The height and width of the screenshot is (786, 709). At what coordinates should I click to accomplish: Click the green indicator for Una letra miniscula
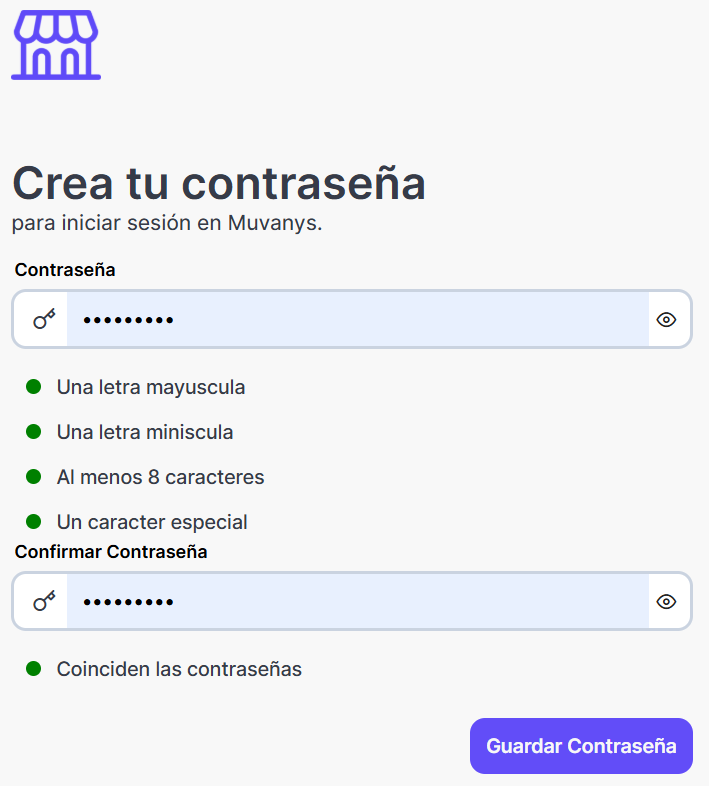pyautogui.click(x=33, y=432)
